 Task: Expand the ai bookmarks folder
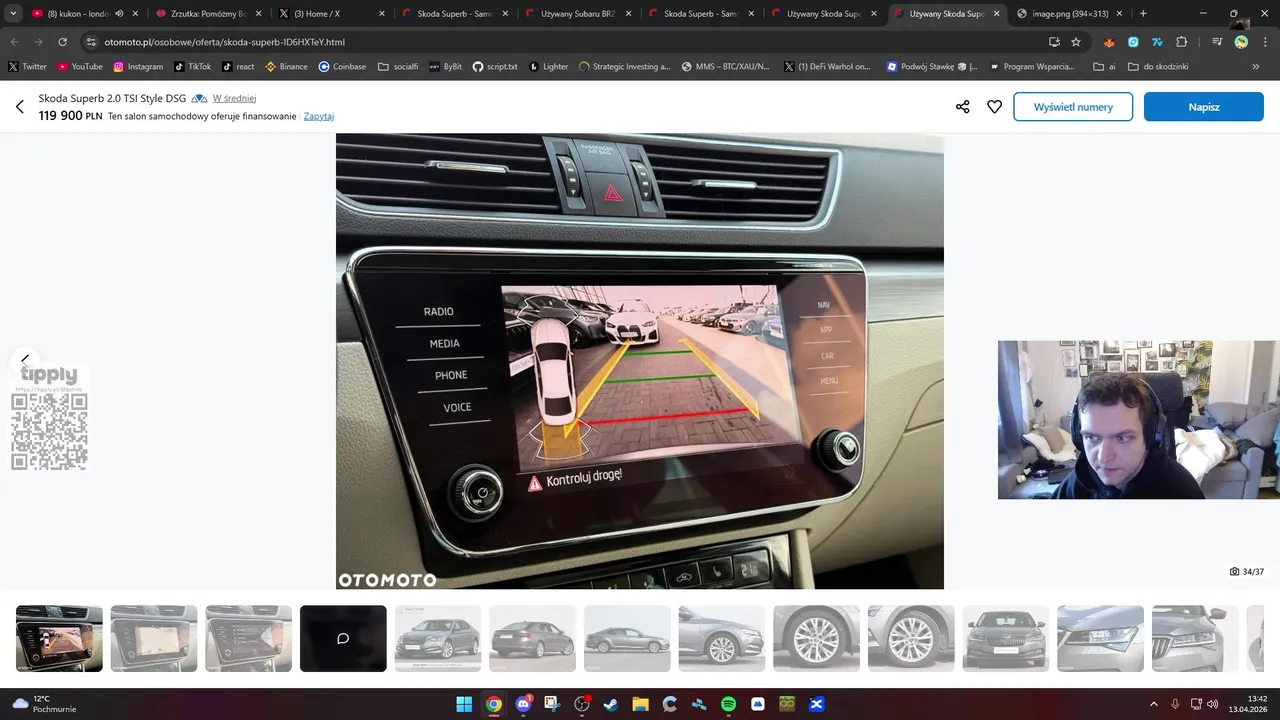(x=1105, y=67)
